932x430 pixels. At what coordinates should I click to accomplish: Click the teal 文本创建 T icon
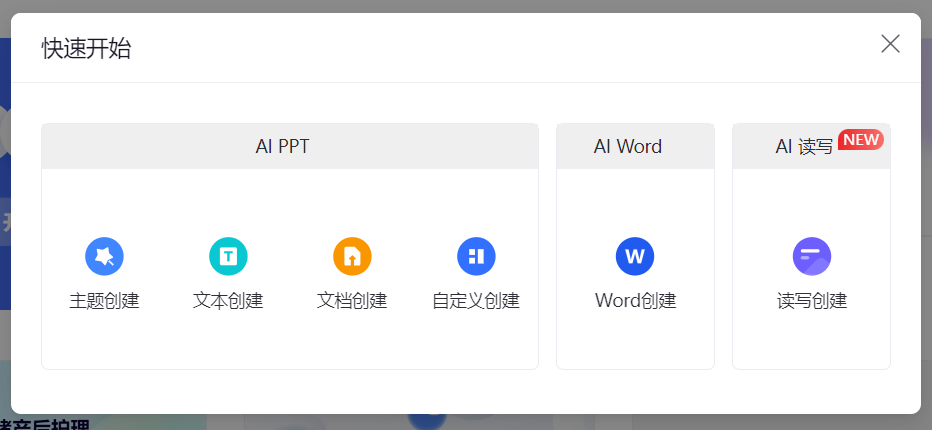[228, 256]
